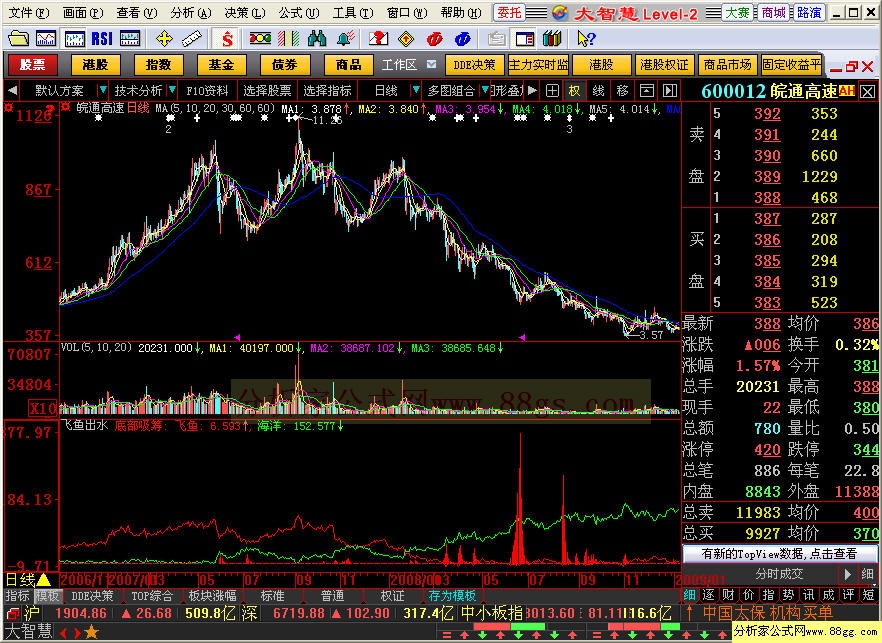Viewport: 882px width, 643px height.
Task: Open the 分析(A) menu
Action: click(x=191, y=12)
